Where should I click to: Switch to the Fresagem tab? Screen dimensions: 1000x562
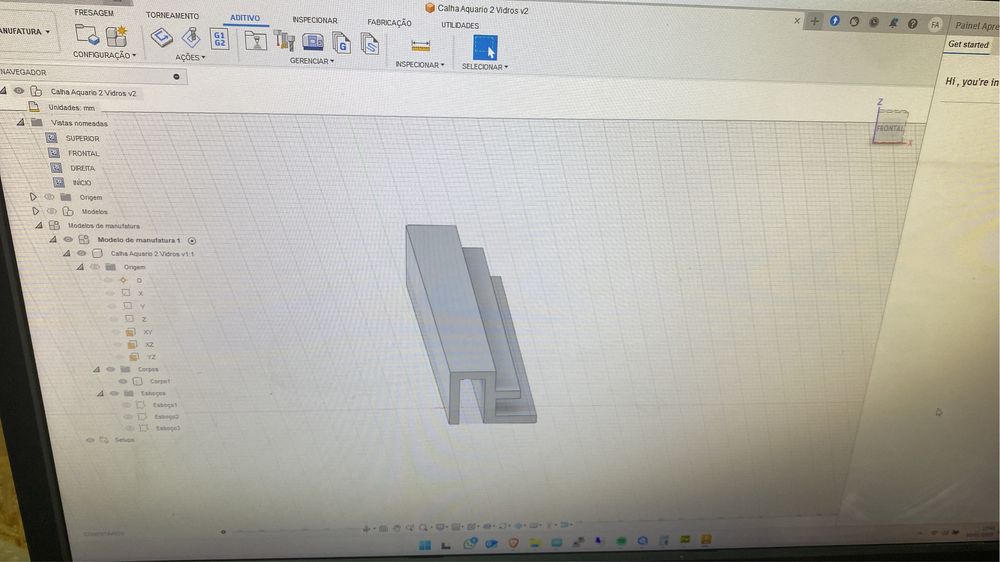coord(94,13)
